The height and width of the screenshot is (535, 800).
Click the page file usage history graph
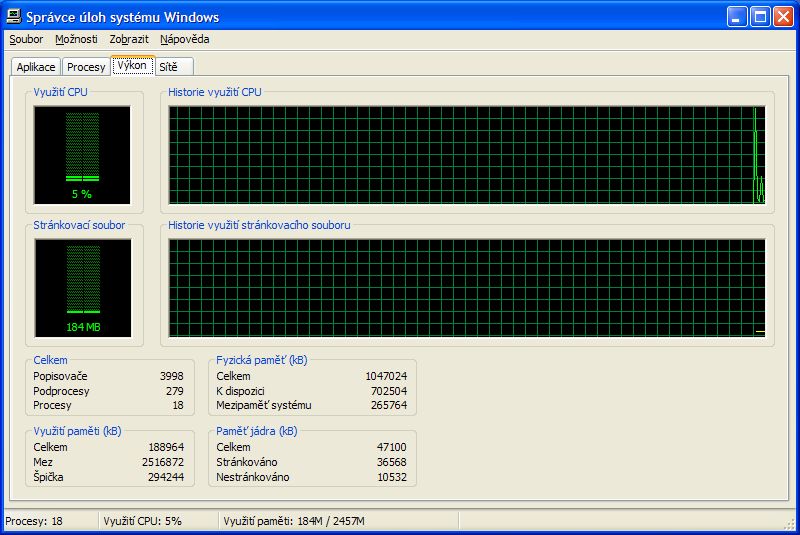[467, 288]
